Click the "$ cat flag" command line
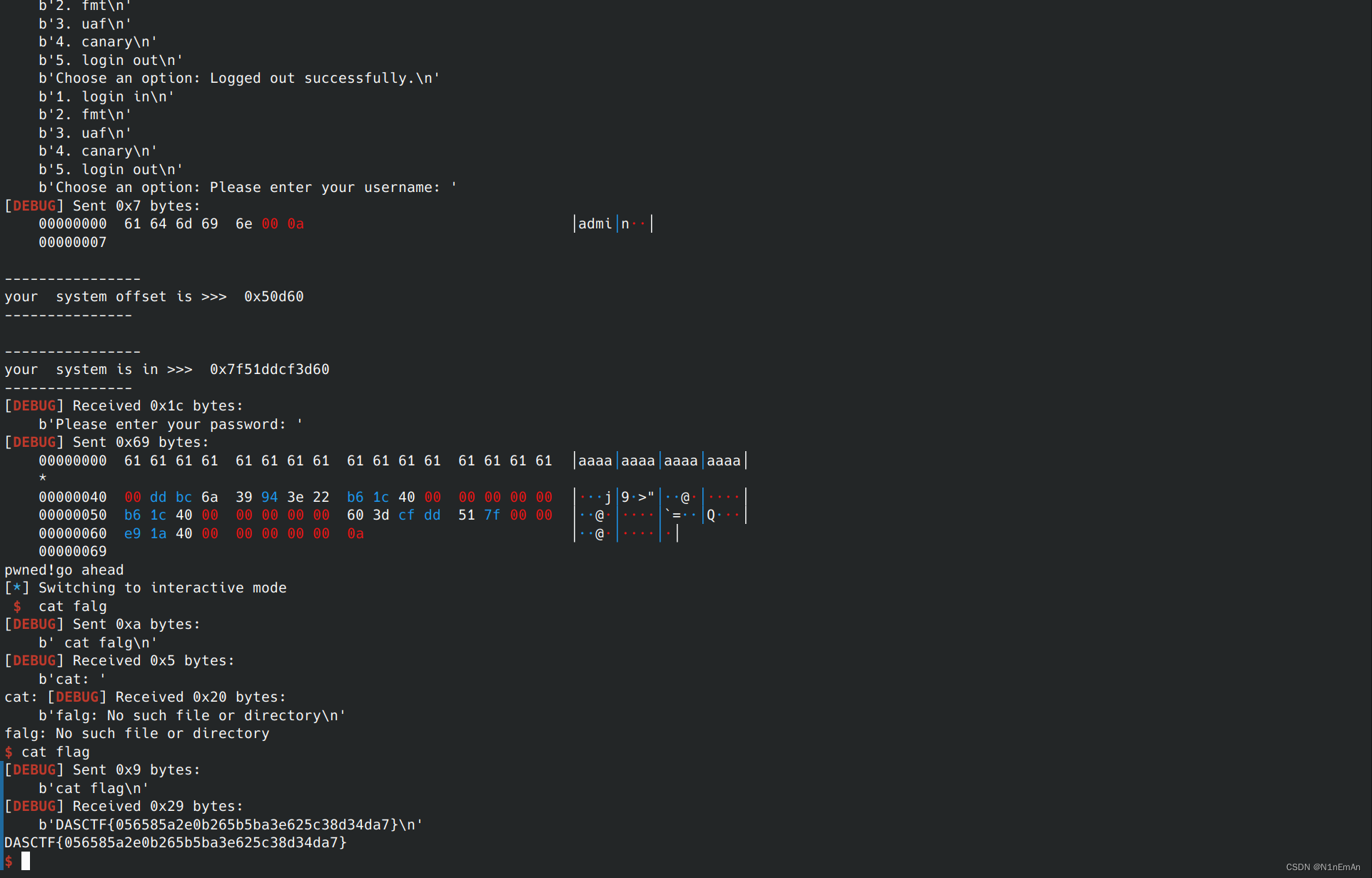Image resolution: width=1372 pixels, height=878 pixels. 47,752
